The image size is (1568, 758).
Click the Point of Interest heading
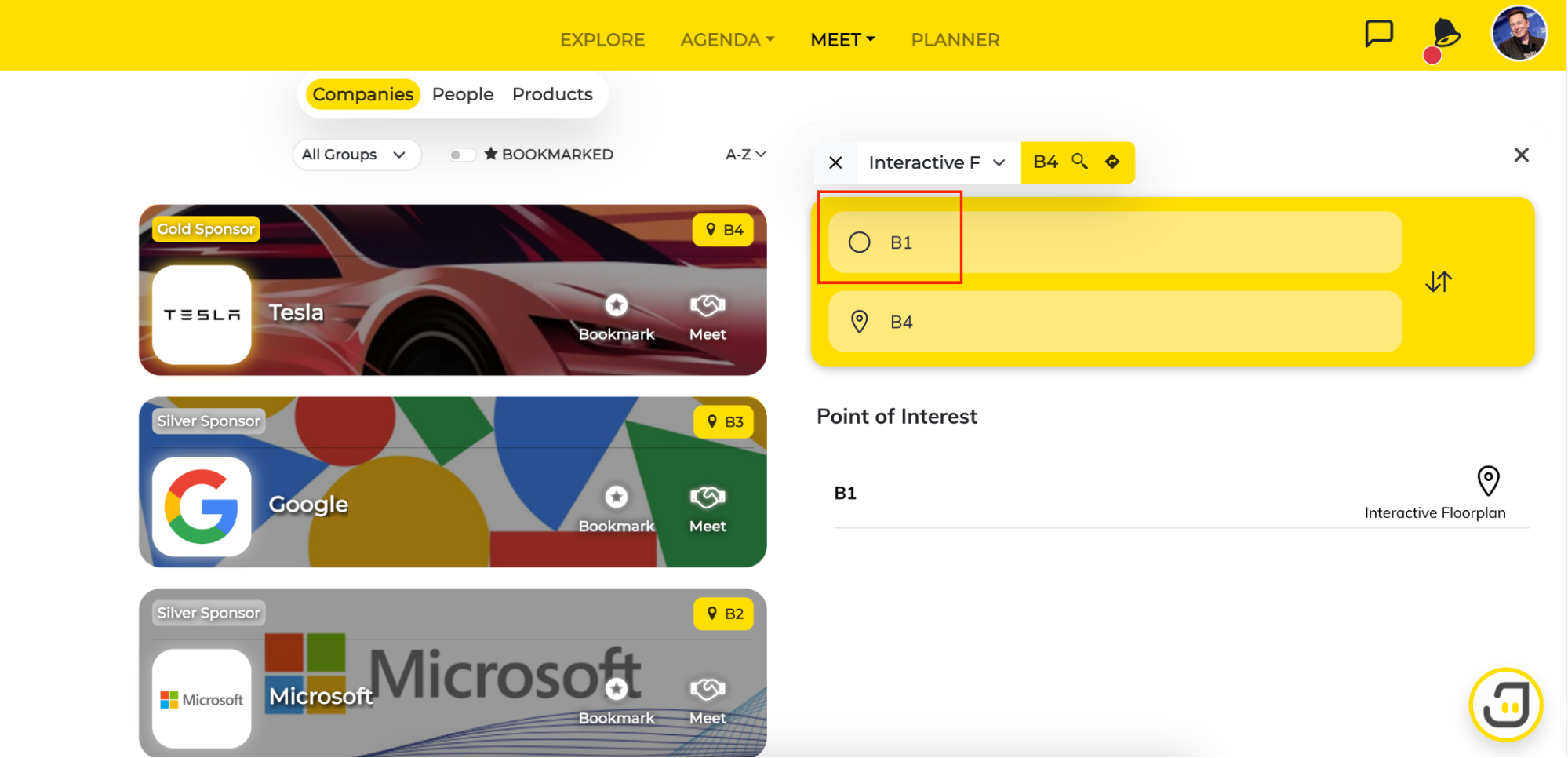897,416
